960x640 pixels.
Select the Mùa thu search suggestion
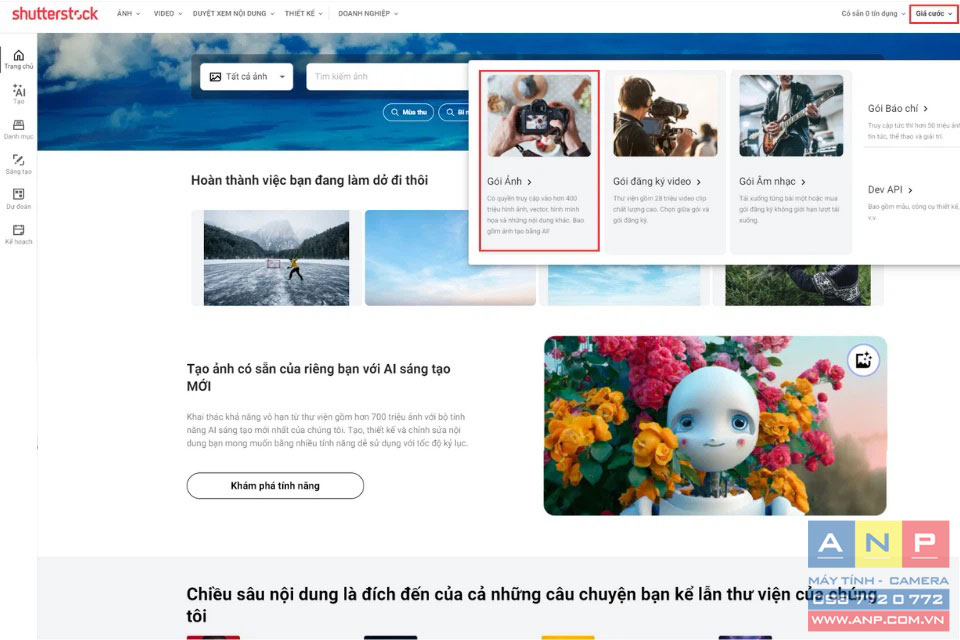pyautogui.click(x=408, y=112)
